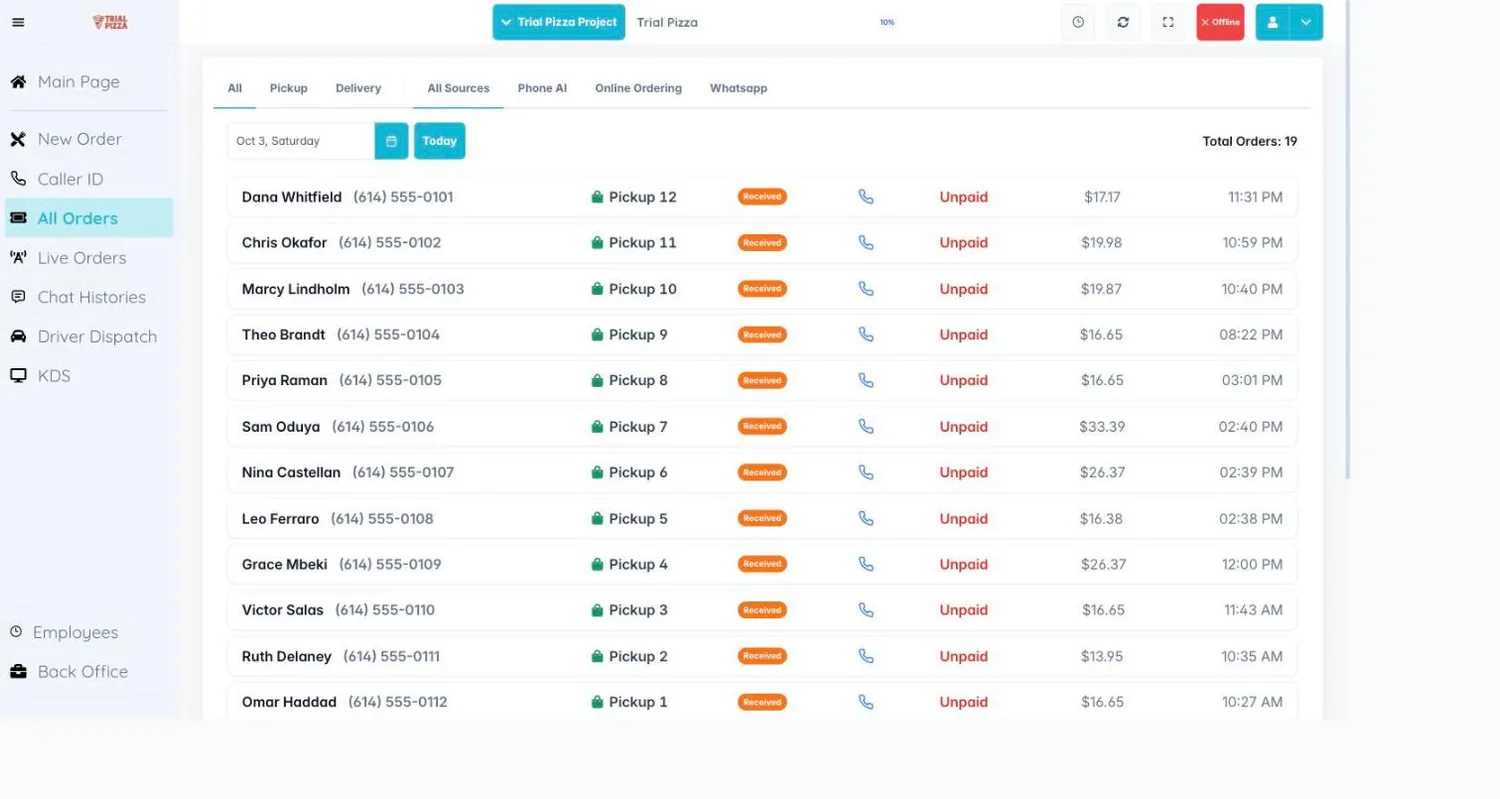This screenshot has height=799, width=1500.
Task: Expand the user account dropdown arrow
Action: click(1306, 22)
